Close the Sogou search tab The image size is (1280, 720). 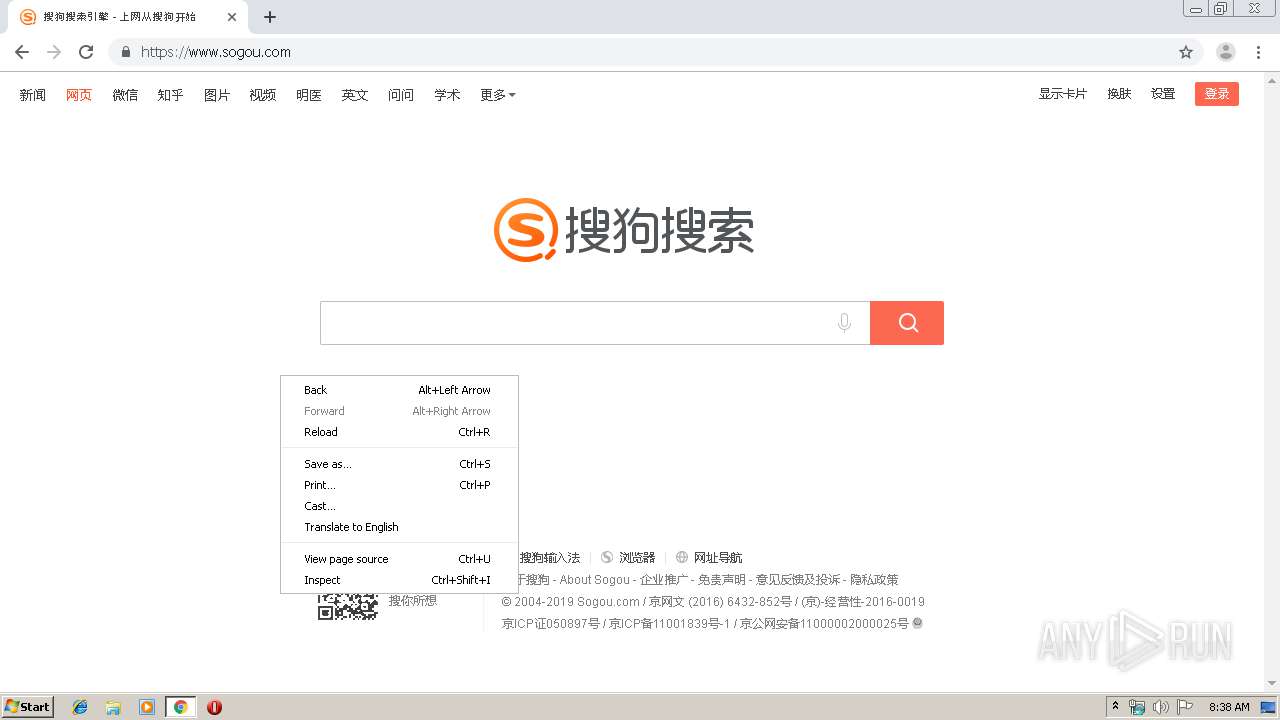point(232,17)
